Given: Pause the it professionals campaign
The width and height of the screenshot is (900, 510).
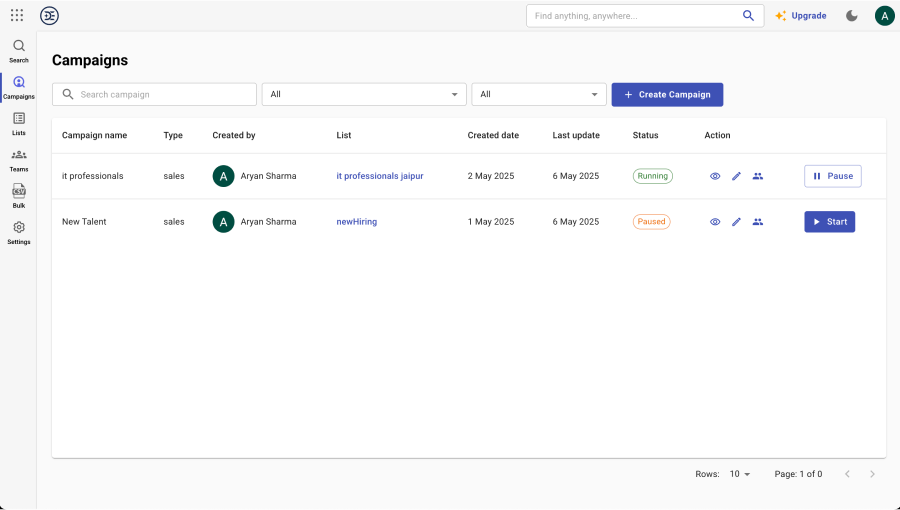Looking at the screenshot, I should (x=832, y=176).
